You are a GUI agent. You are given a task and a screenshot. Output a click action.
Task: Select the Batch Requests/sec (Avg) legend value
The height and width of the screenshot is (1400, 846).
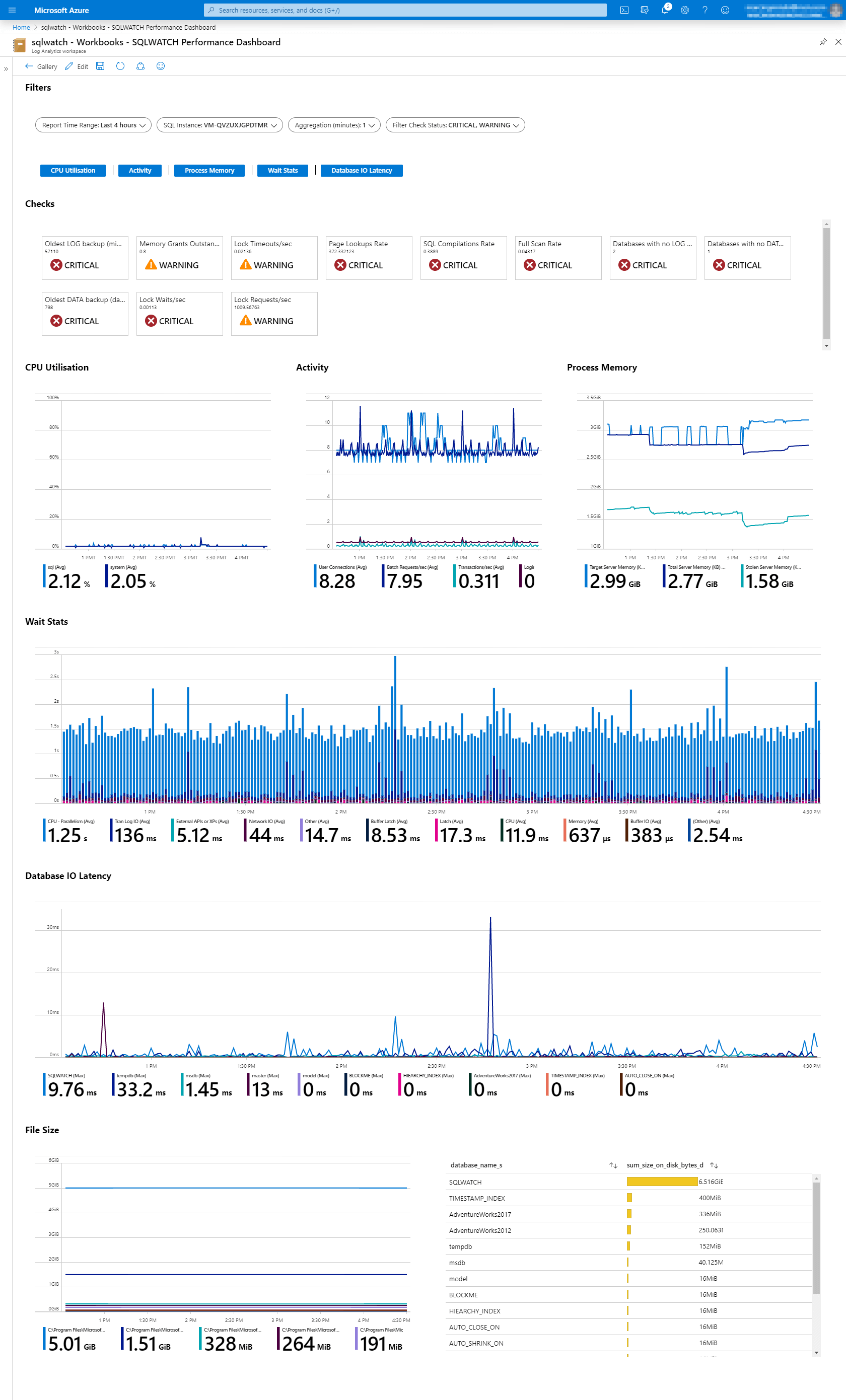[x=404, y=581]
